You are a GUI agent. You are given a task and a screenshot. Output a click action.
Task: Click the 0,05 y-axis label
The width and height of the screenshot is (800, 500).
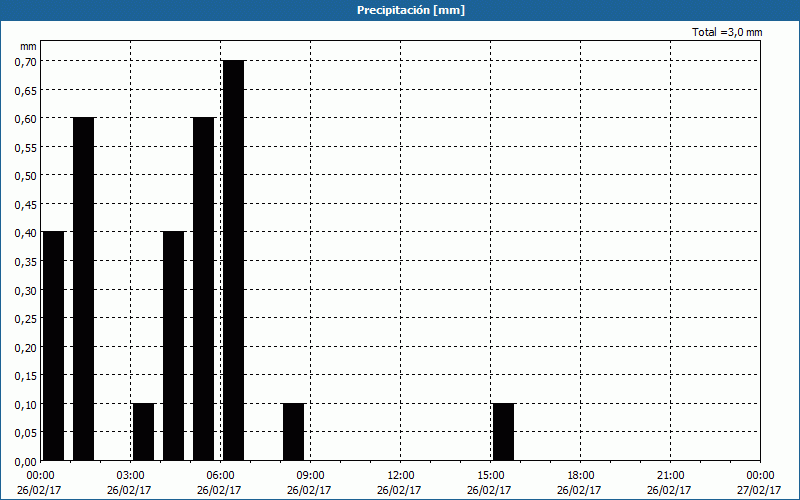coord(26,433)
